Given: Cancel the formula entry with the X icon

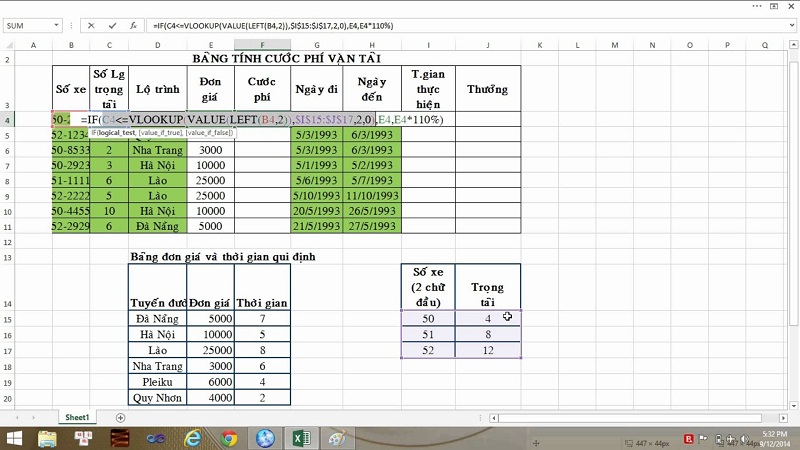Looking at the screenshot, I should pyautogui.click(x=91, y=26).
